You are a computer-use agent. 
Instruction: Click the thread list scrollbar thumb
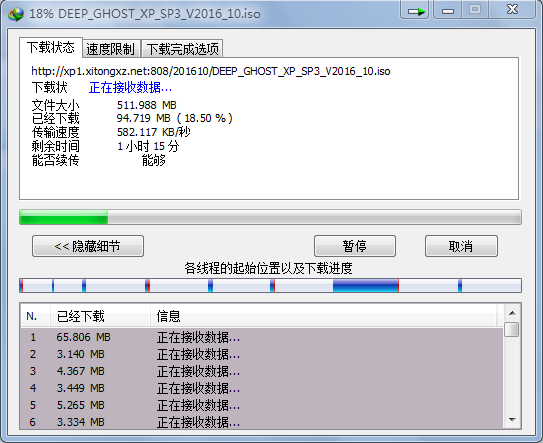pyautogui.click(x=512, y=329)
